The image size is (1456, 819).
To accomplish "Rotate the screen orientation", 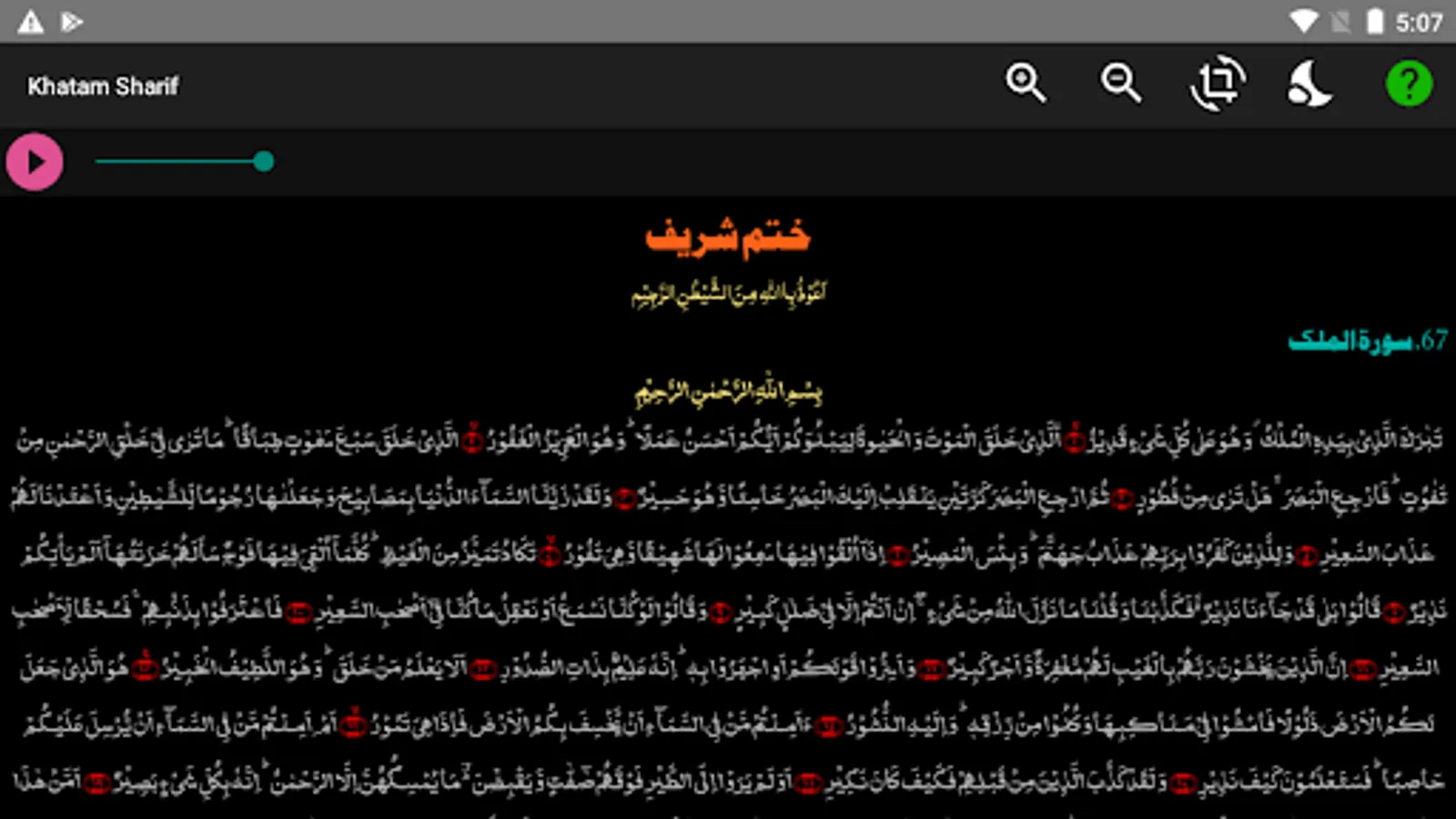I will (1218, 84).
